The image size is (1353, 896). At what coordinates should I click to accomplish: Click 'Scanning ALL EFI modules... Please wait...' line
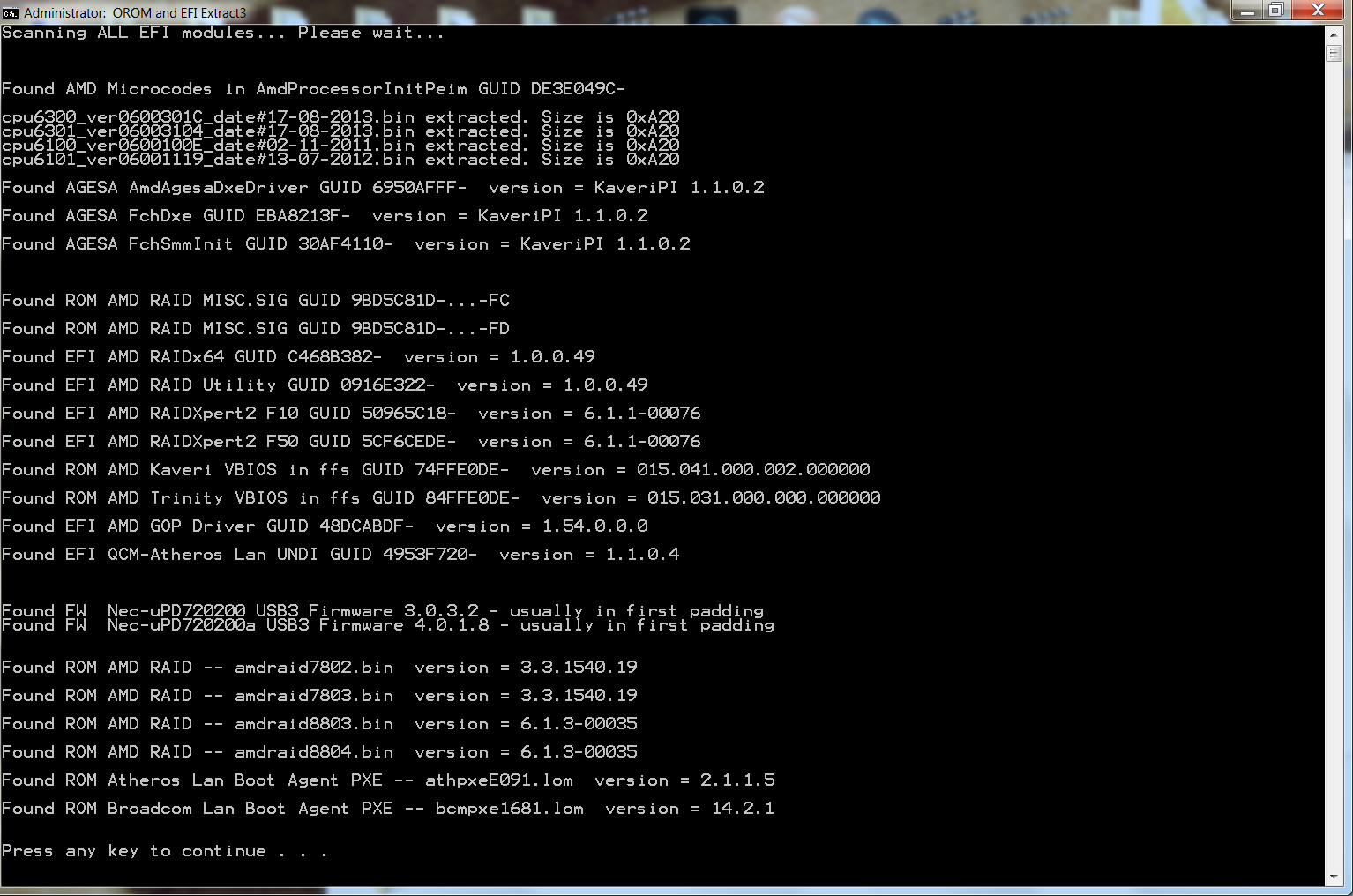[222, 33]
